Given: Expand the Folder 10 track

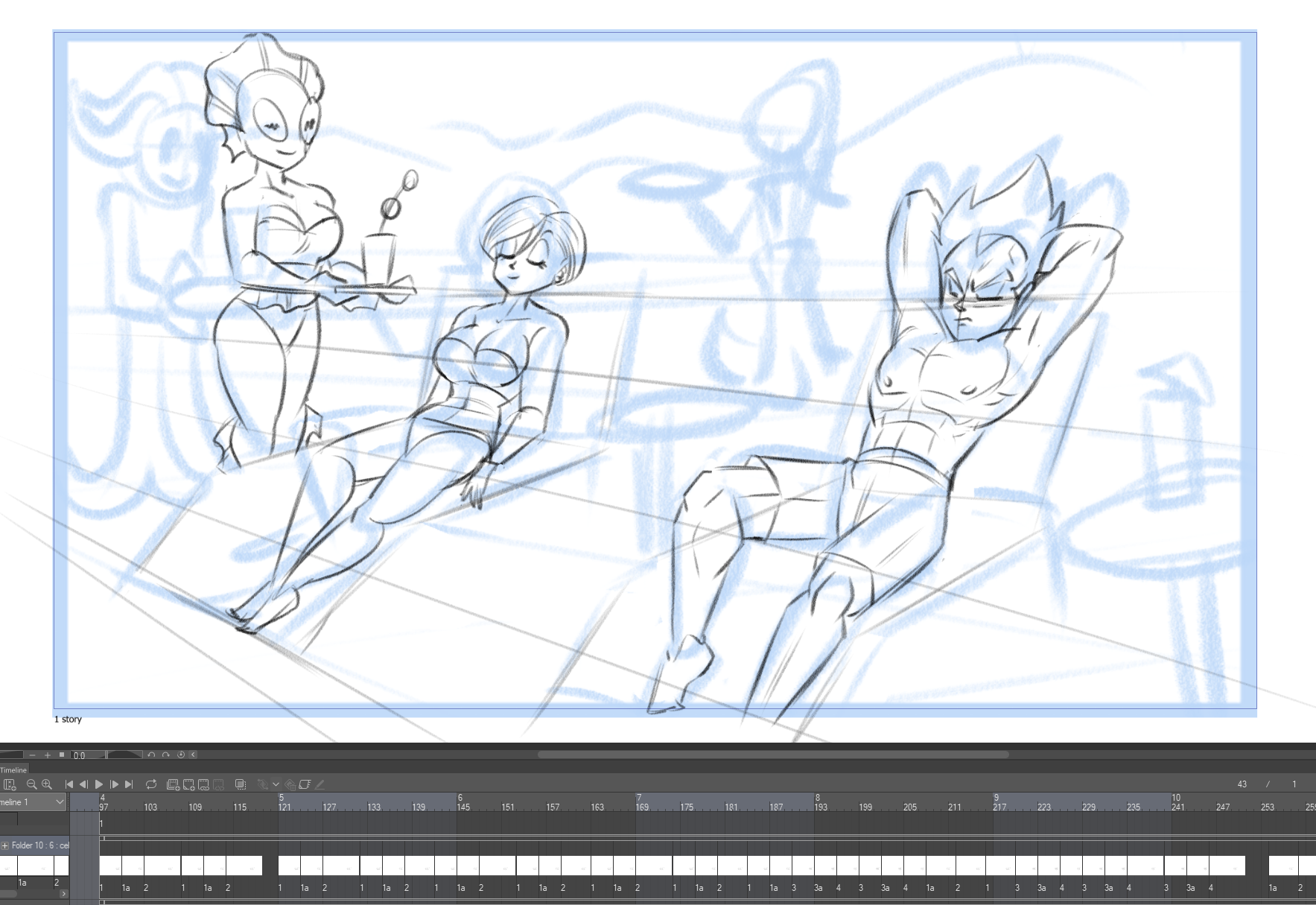Looking at the screenshot, I should 5,845.
